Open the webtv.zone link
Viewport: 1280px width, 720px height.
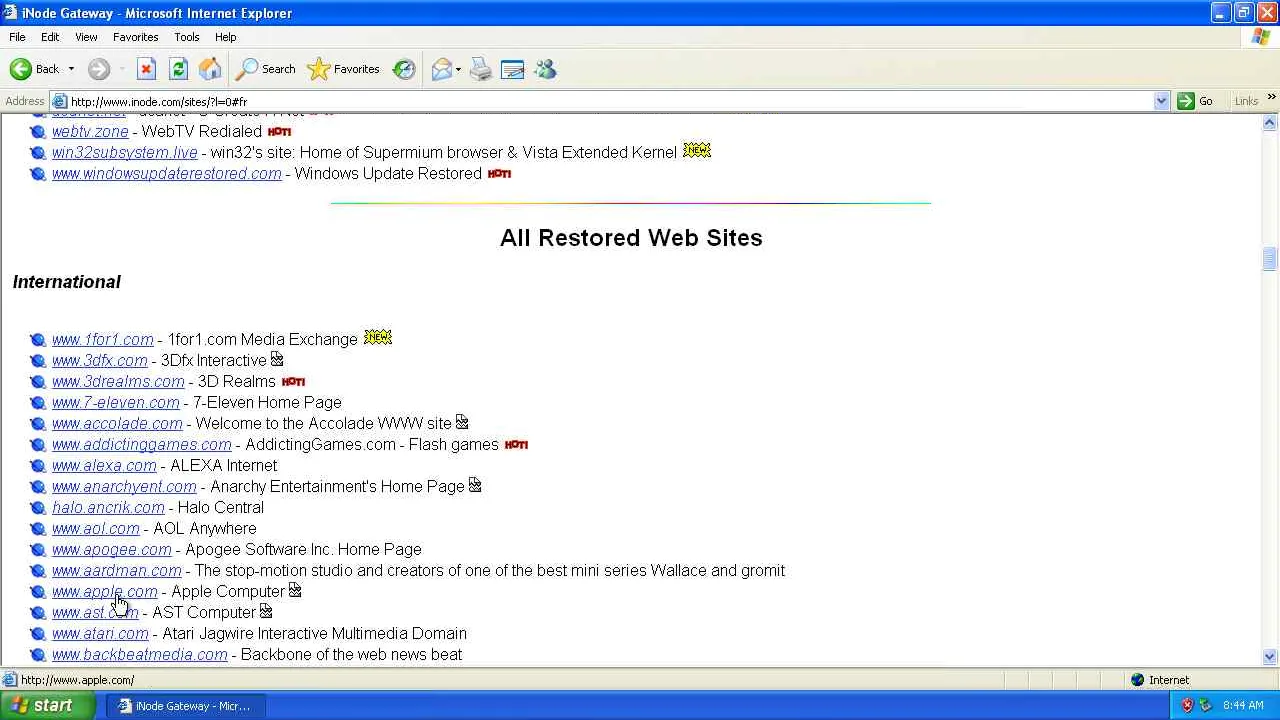90,131
